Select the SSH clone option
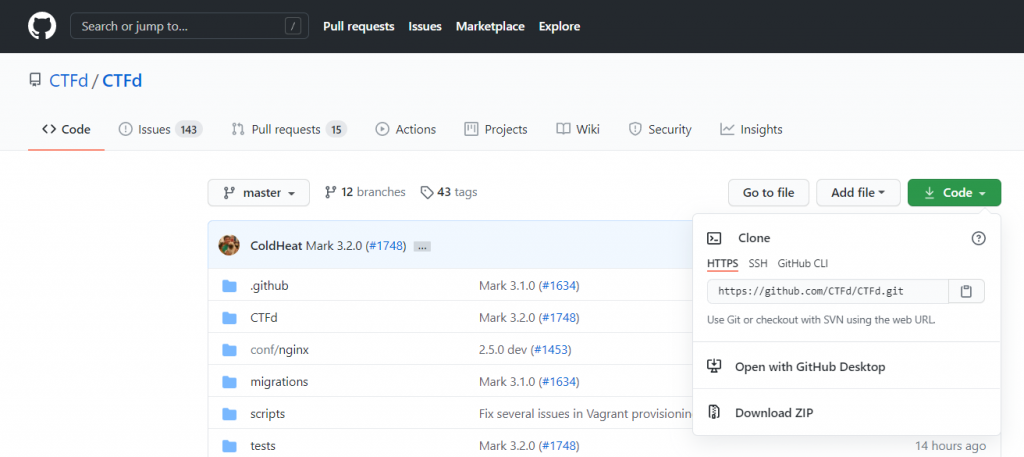 [x=758, y=263]
